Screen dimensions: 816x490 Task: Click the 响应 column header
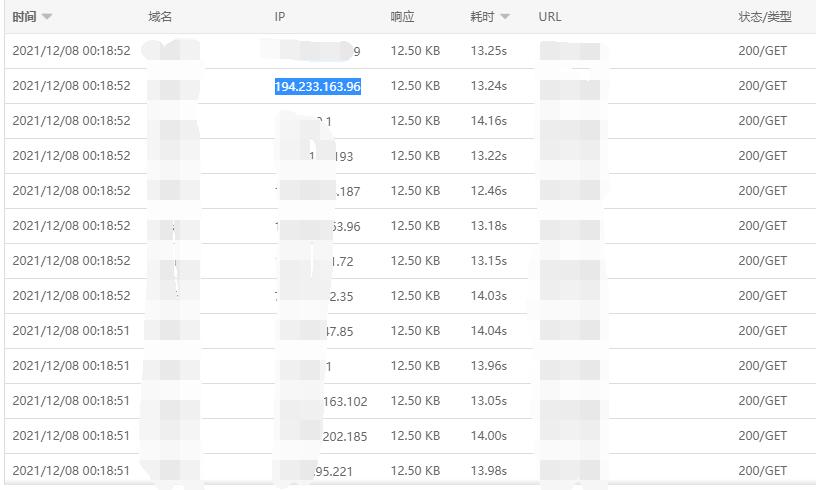[402, 17]
